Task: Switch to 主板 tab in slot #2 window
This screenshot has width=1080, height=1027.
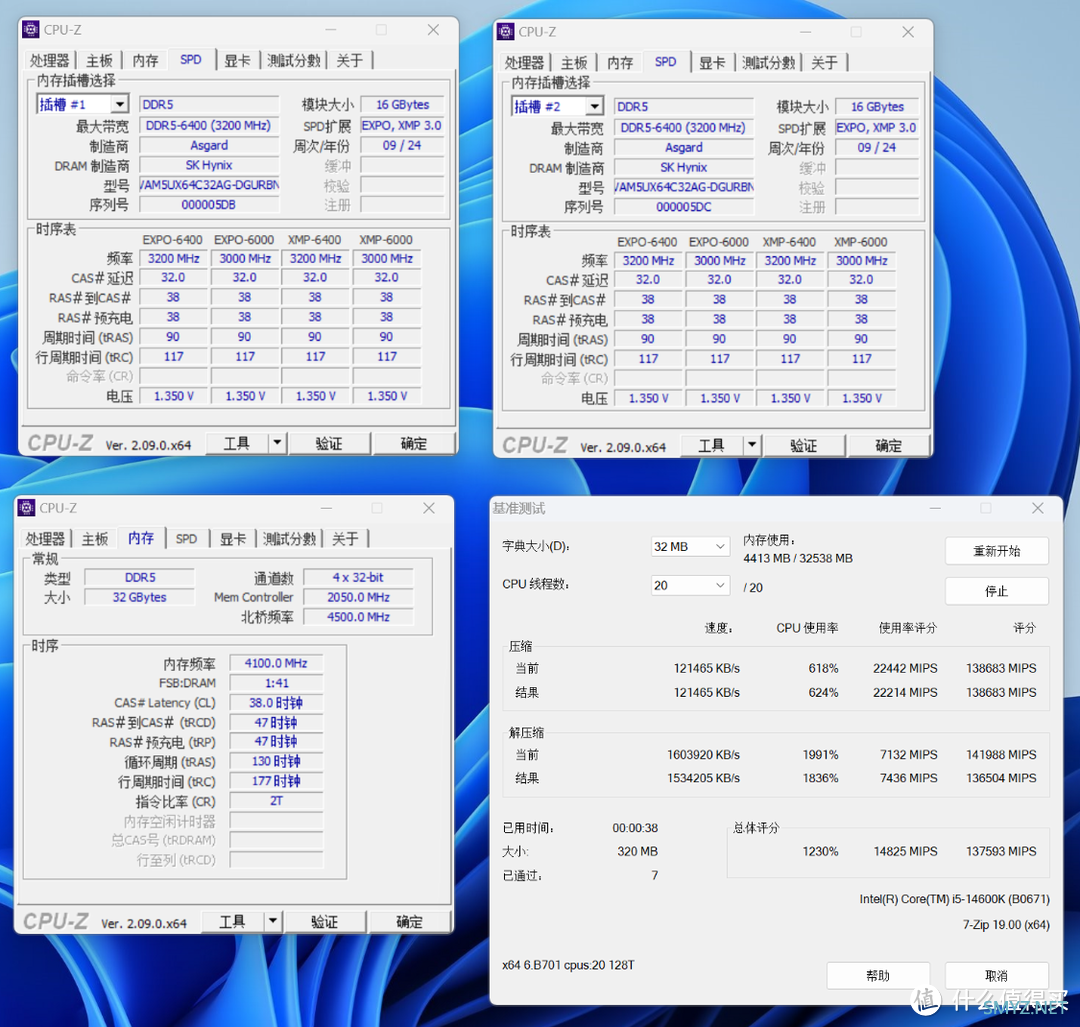Action: tap(574, 63)
